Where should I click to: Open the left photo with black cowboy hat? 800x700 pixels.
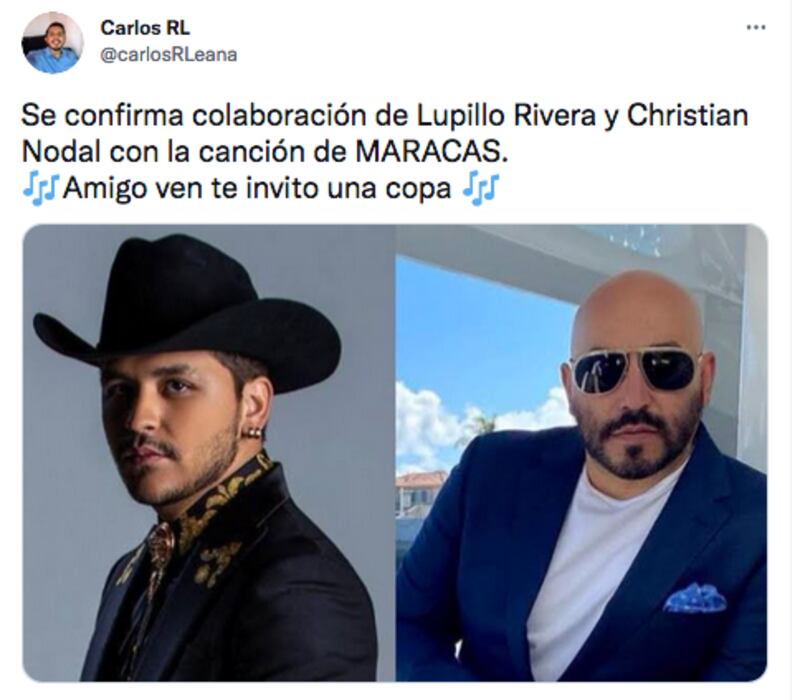pyautogui.click(x=209, y=453)
